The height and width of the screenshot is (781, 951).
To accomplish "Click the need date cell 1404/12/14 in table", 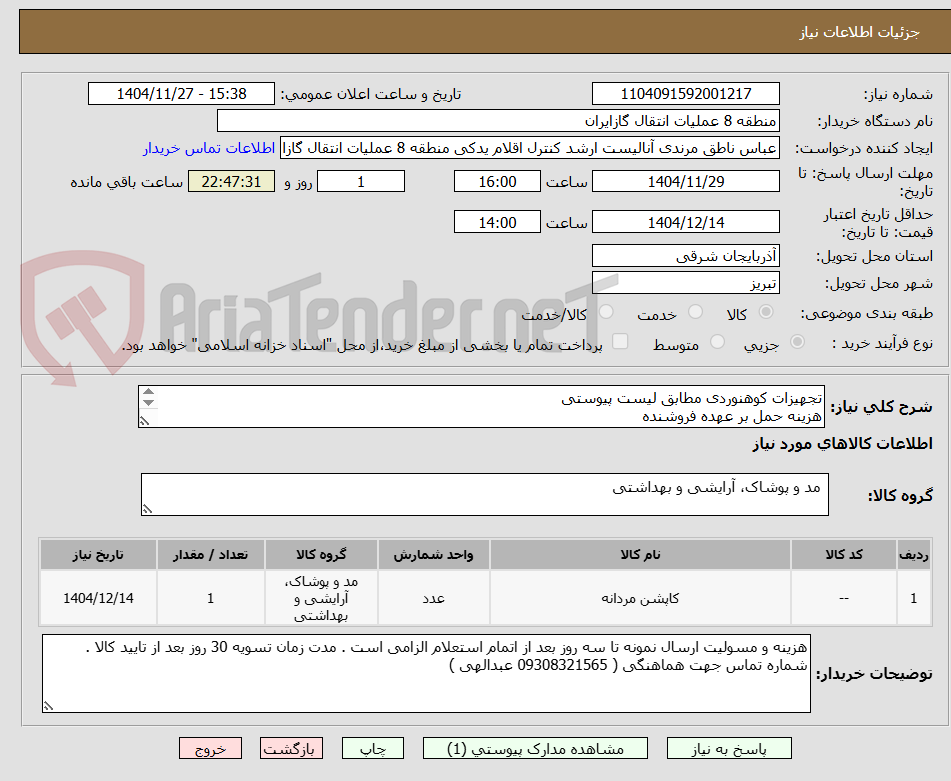I will (x=98, y=598).
